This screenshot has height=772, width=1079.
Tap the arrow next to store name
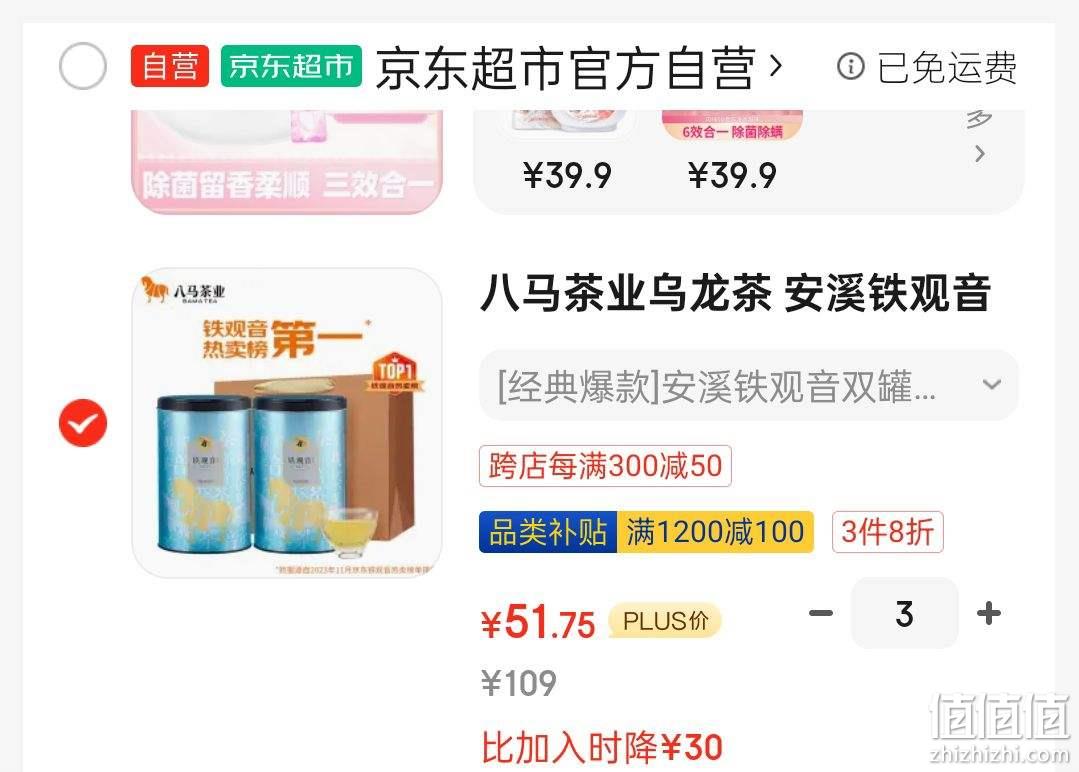(776, 66)
